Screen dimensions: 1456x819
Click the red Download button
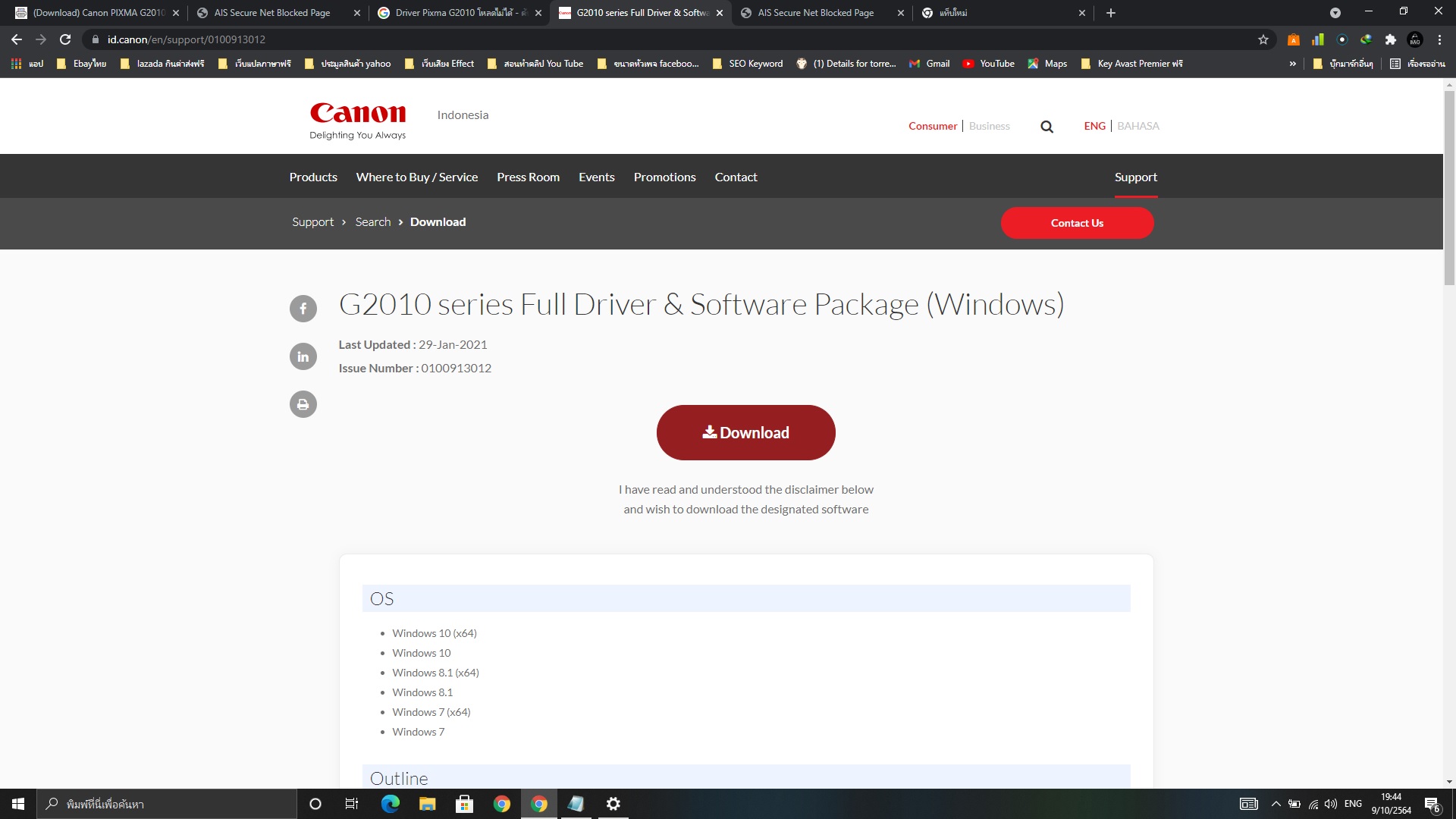coord(746,432)
